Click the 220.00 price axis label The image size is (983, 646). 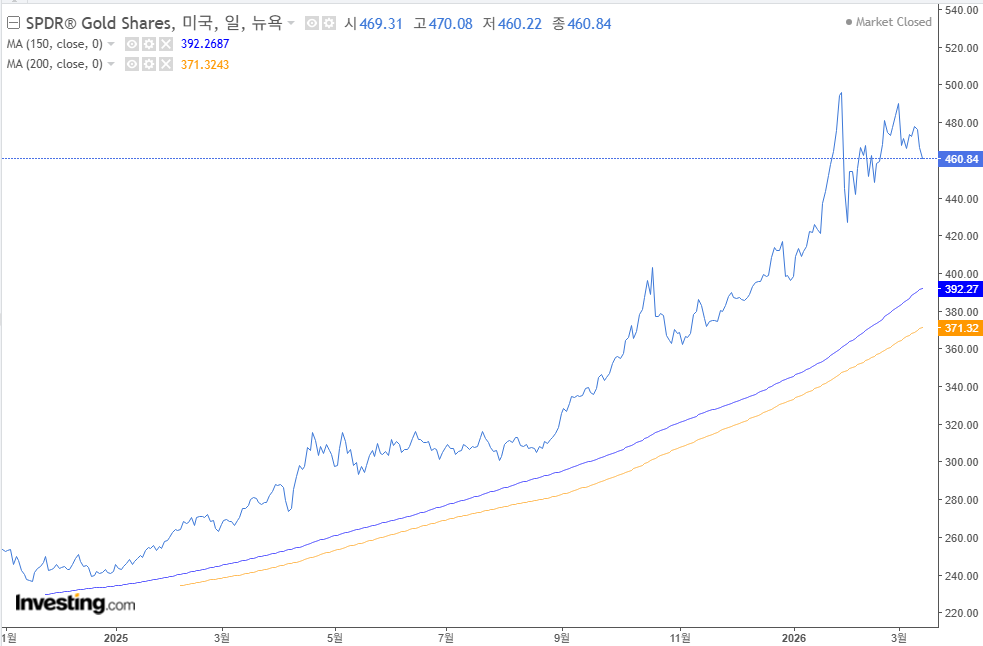[962, 613]
